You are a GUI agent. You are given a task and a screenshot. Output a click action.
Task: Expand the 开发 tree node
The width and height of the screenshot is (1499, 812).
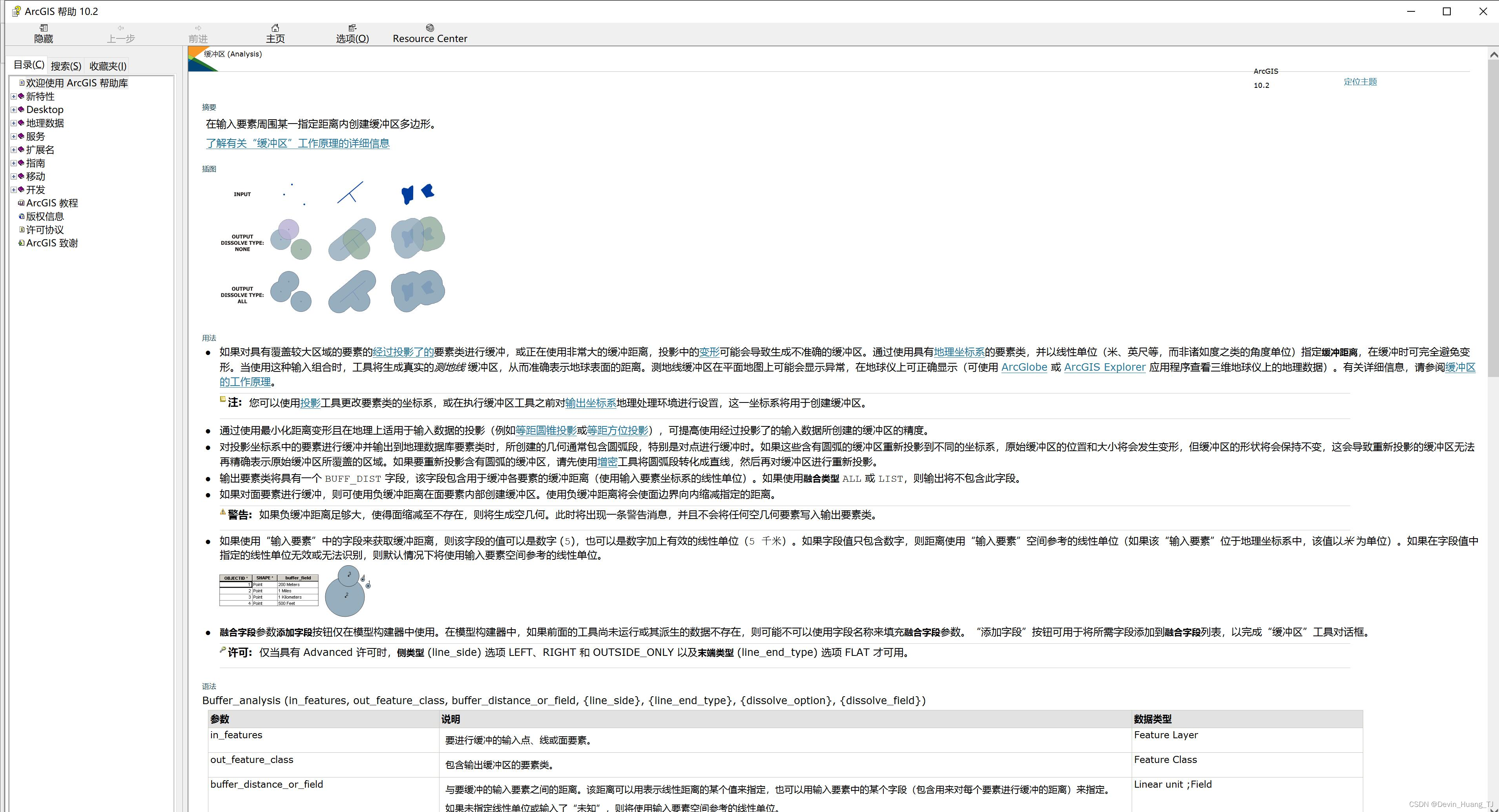point(13,190)
